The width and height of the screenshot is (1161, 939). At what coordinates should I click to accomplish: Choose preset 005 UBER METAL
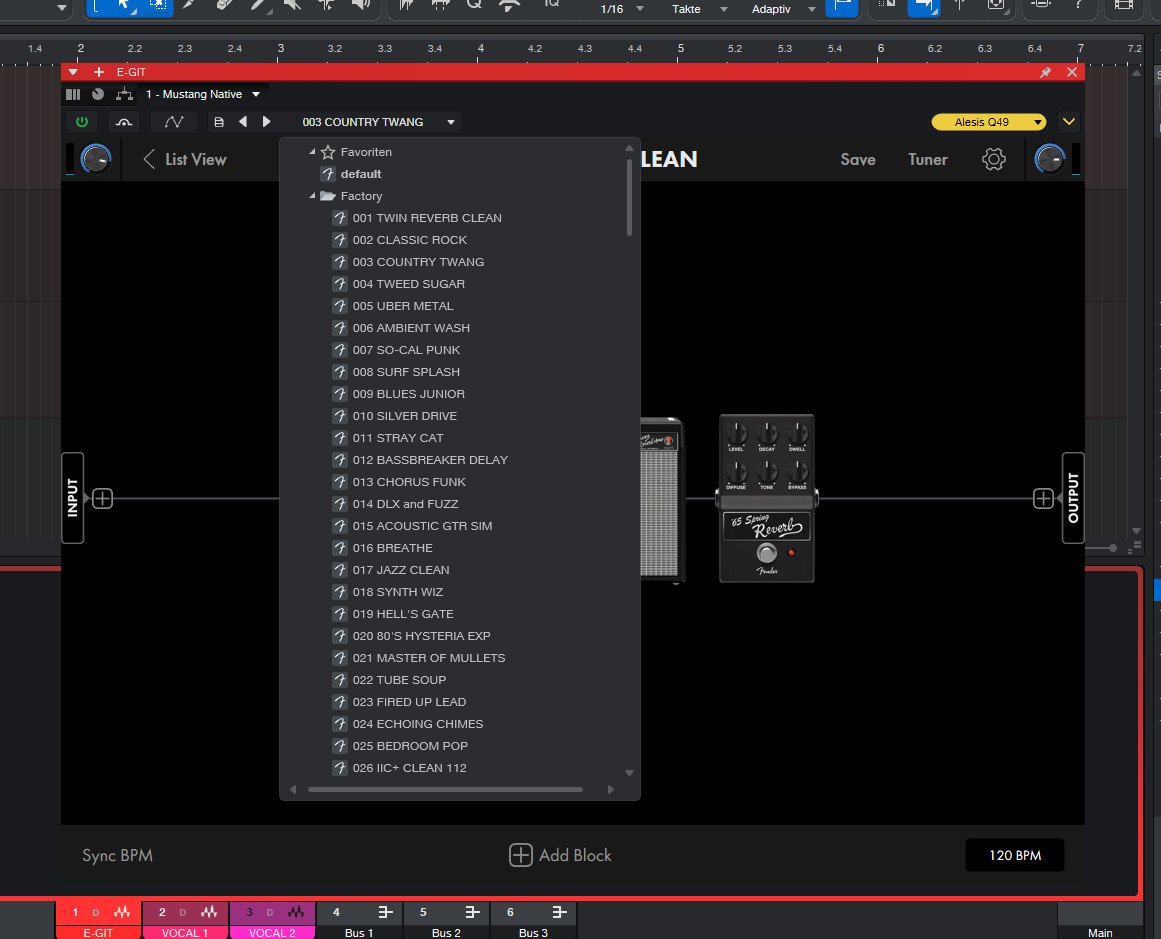(403, 306)
